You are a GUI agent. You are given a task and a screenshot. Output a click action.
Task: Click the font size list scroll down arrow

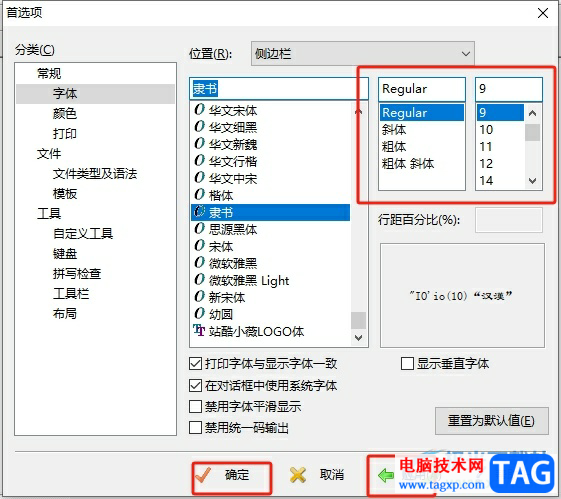tap(532, 181)
